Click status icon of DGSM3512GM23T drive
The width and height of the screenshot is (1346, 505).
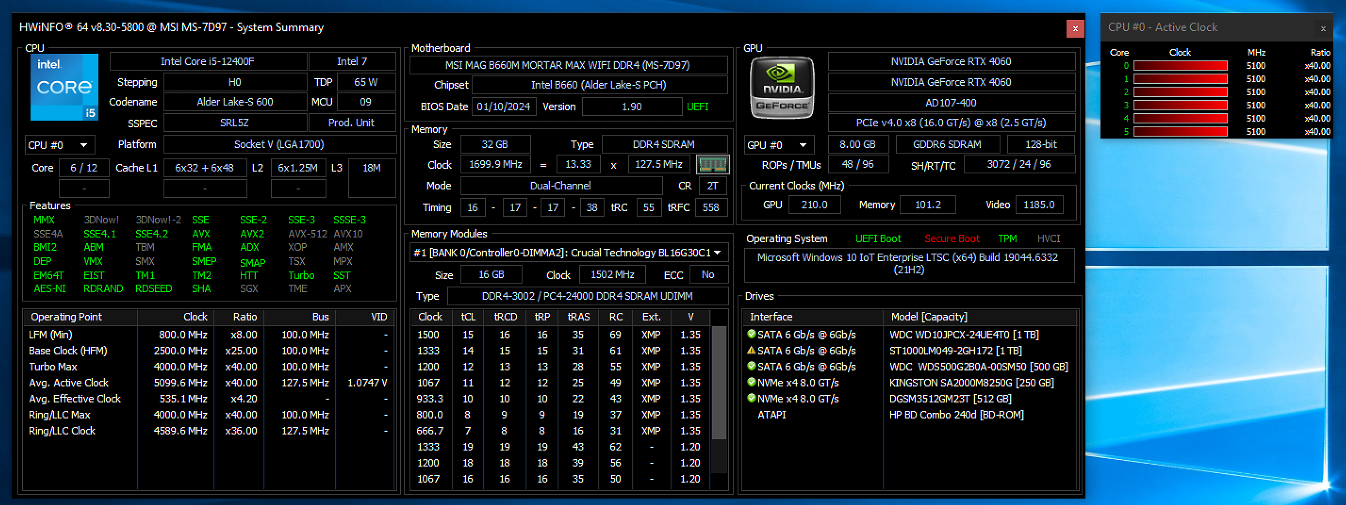751,398
